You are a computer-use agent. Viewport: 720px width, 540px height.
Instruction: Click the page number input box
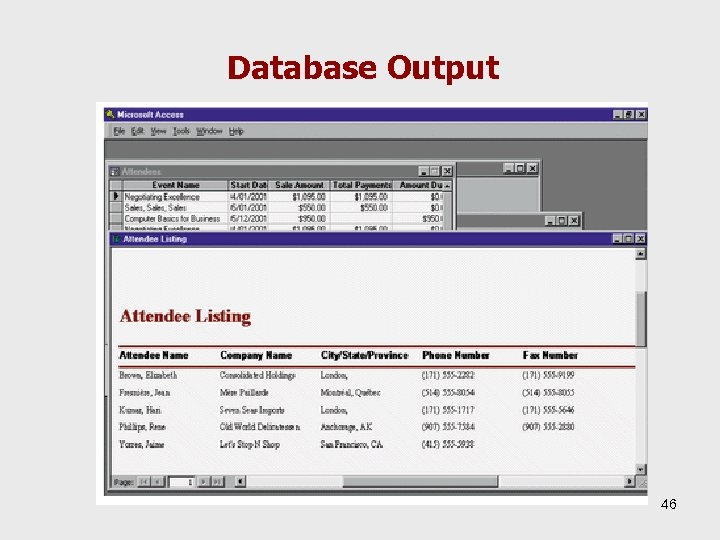[x=181, y=482]
